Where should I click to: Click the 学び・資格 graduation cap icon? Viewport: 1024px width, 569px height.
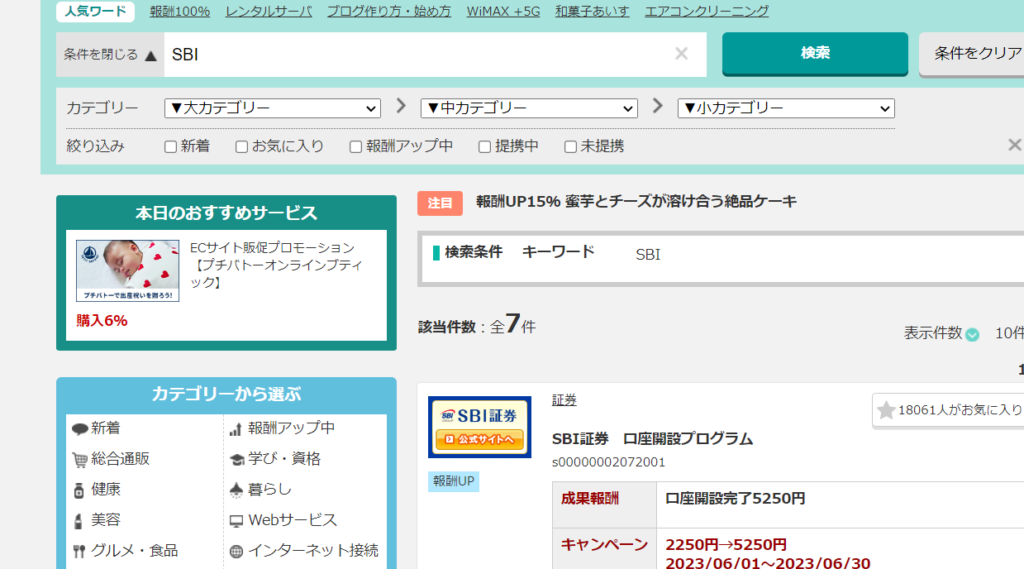click(236, 460)
